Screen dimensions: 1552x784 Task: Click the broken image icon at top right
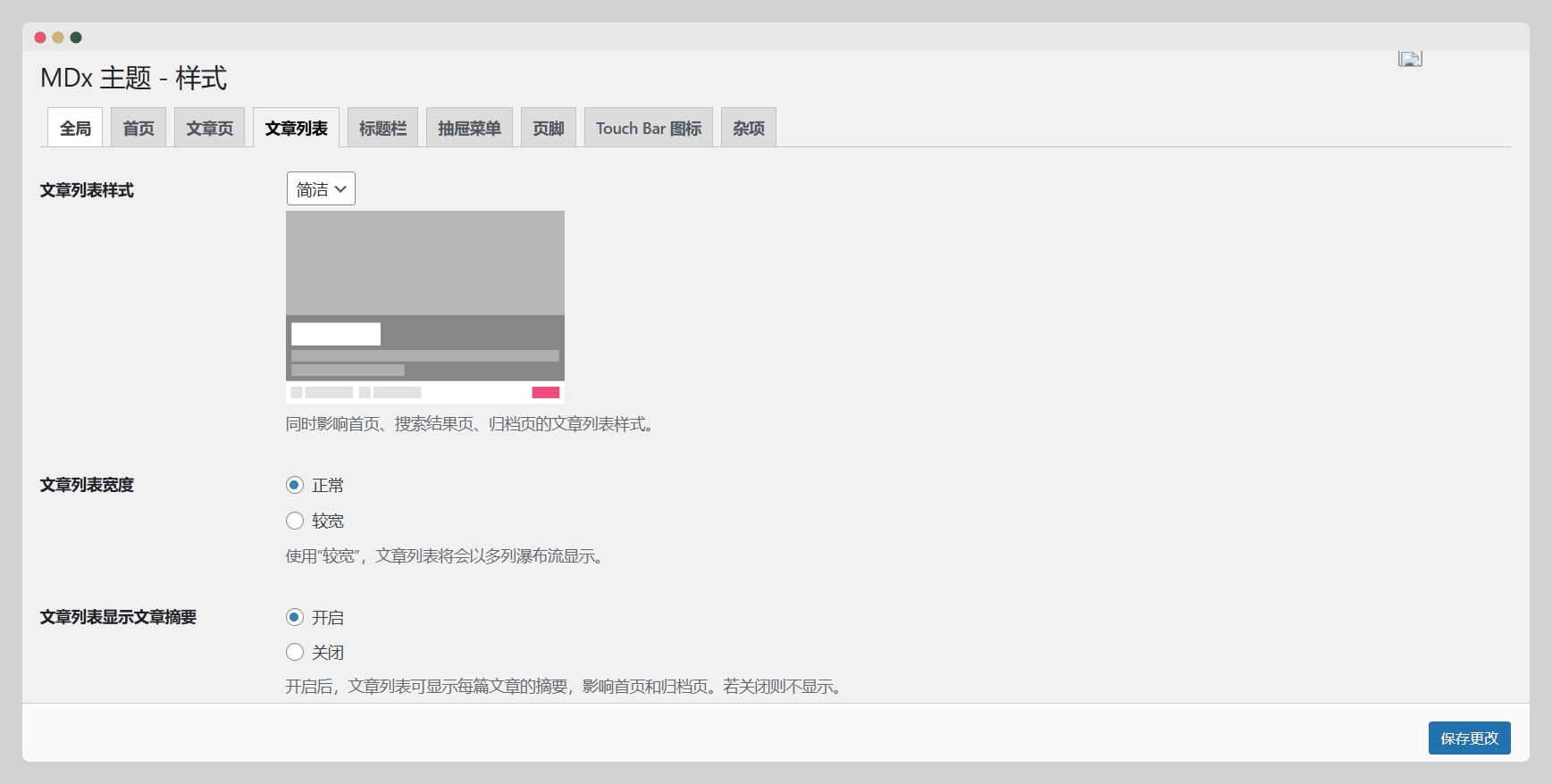tap(1410, 59)
